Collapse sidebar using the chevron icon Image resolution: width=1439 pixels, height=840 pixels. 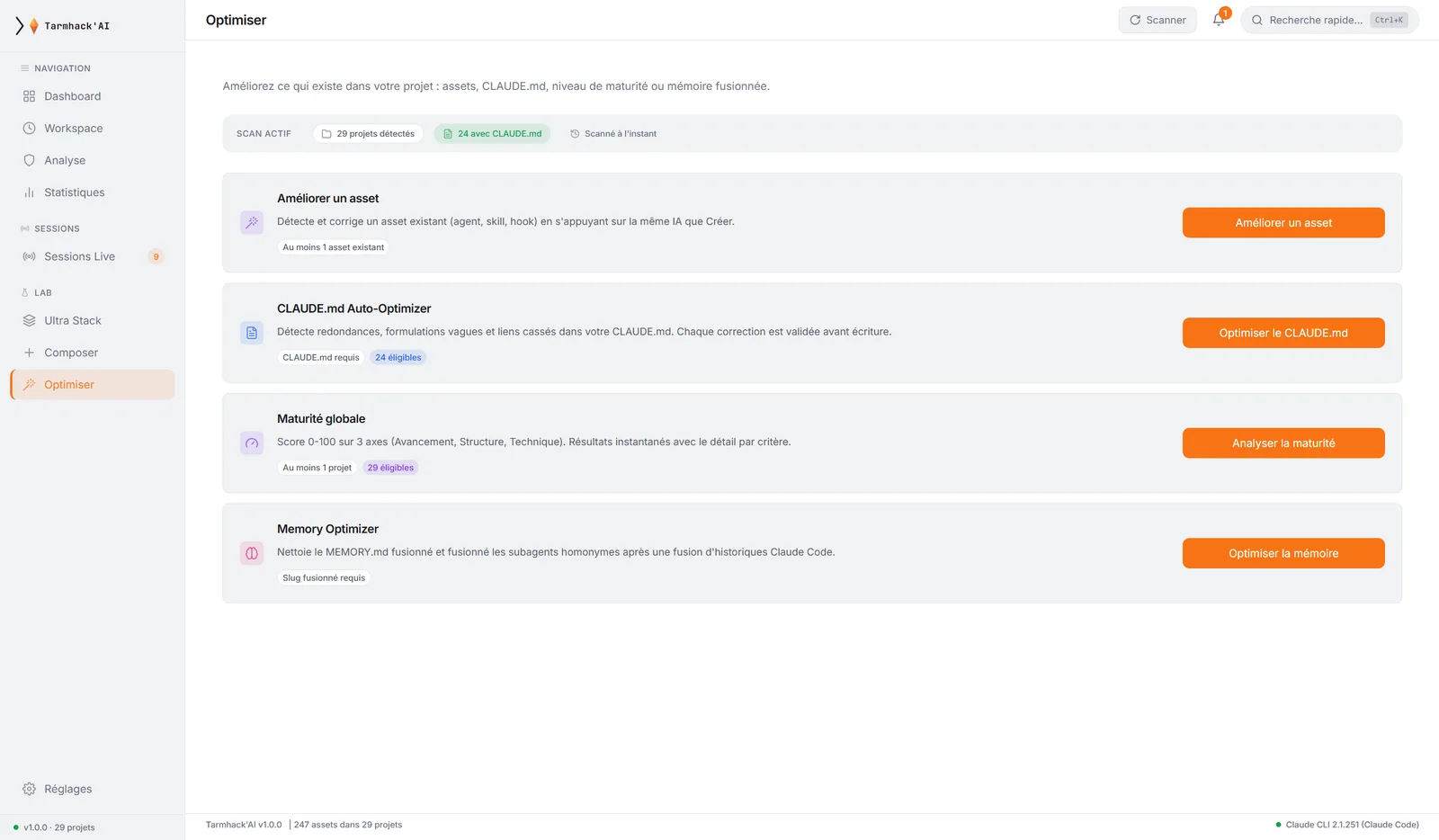click(x=19, y=26)
